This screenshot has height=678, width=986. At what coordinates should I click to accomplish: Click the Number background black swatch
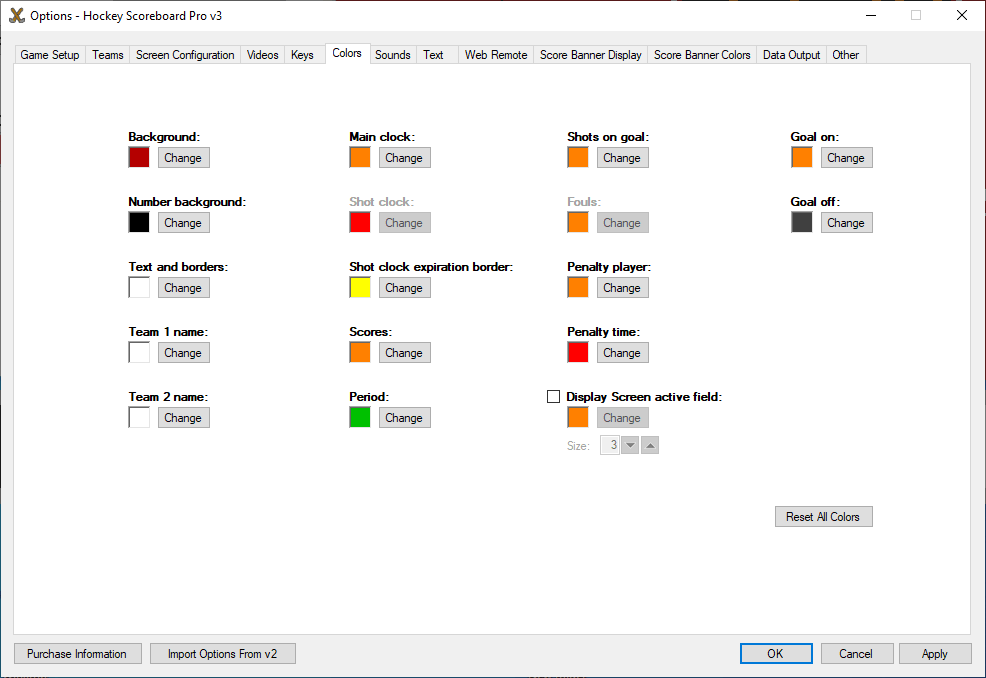139,222
